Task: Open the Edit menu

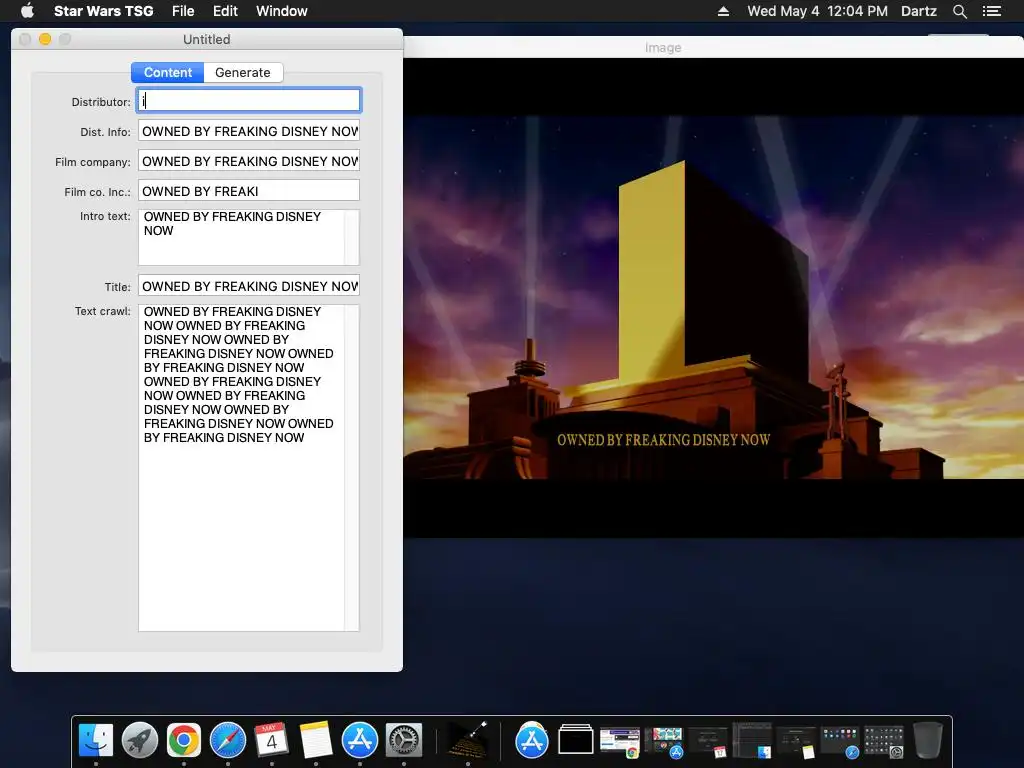Action: coord(225,11)
